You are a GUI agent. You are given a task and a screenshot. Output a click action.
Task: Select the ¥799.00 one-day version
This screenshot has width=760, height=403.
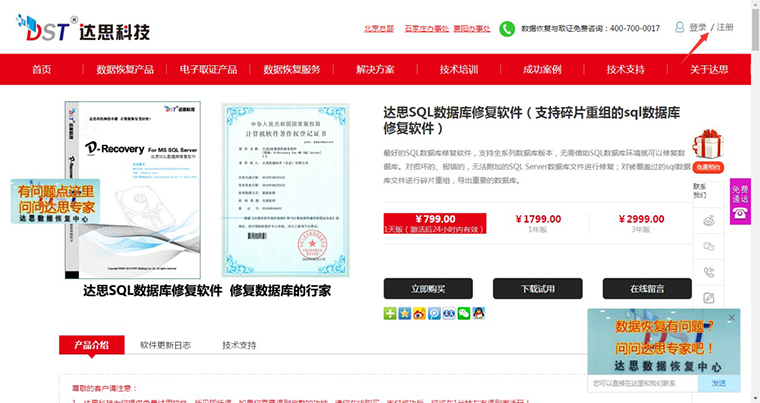[434, 223]
